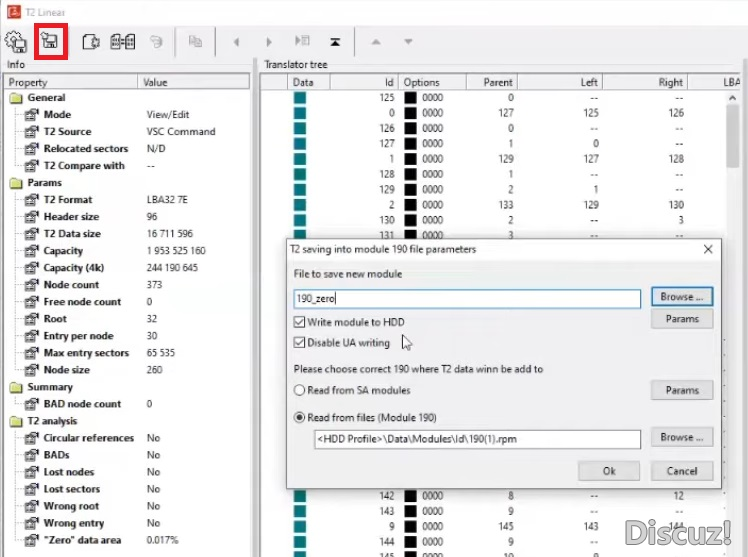748x557 pixels.
Task: Click the move down triangle icon
Action: 408,42
